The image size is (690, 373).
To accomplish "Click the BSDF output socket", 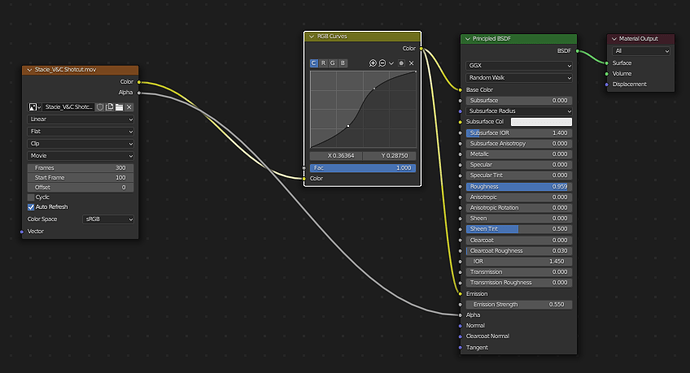I will pos(577,51).
